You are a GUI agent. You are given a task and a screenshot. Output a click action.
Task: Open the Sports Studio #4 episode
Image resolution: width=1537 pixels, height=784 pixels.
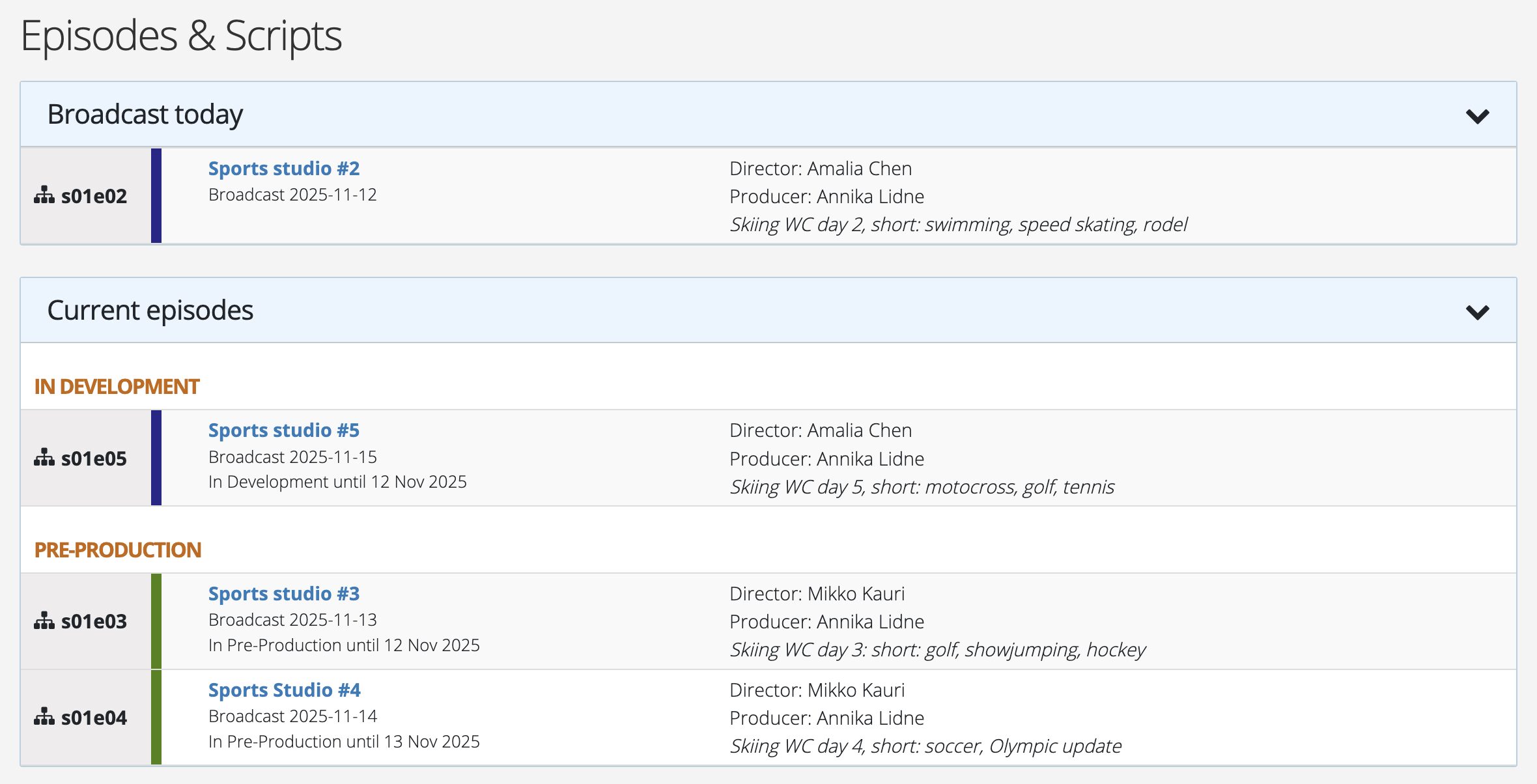[x=283, y=690]
